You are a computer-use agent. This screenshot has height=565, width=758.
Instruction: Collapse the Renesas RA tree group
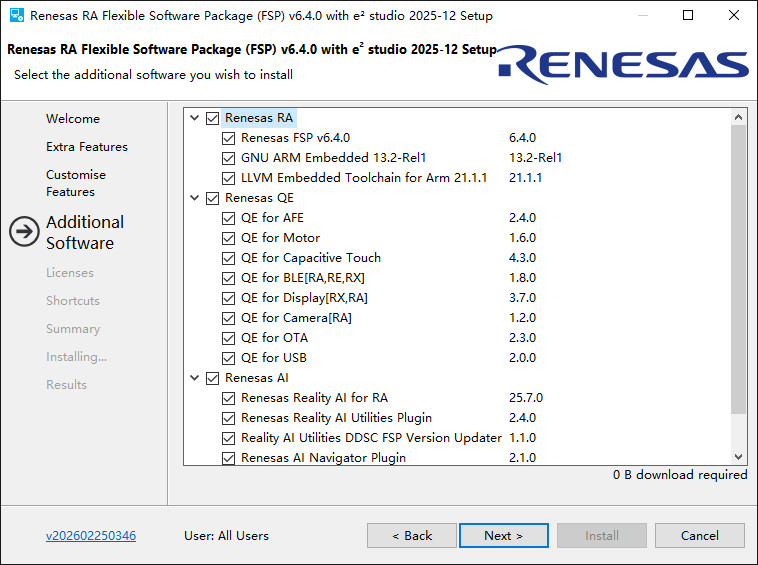click(195, 118)
